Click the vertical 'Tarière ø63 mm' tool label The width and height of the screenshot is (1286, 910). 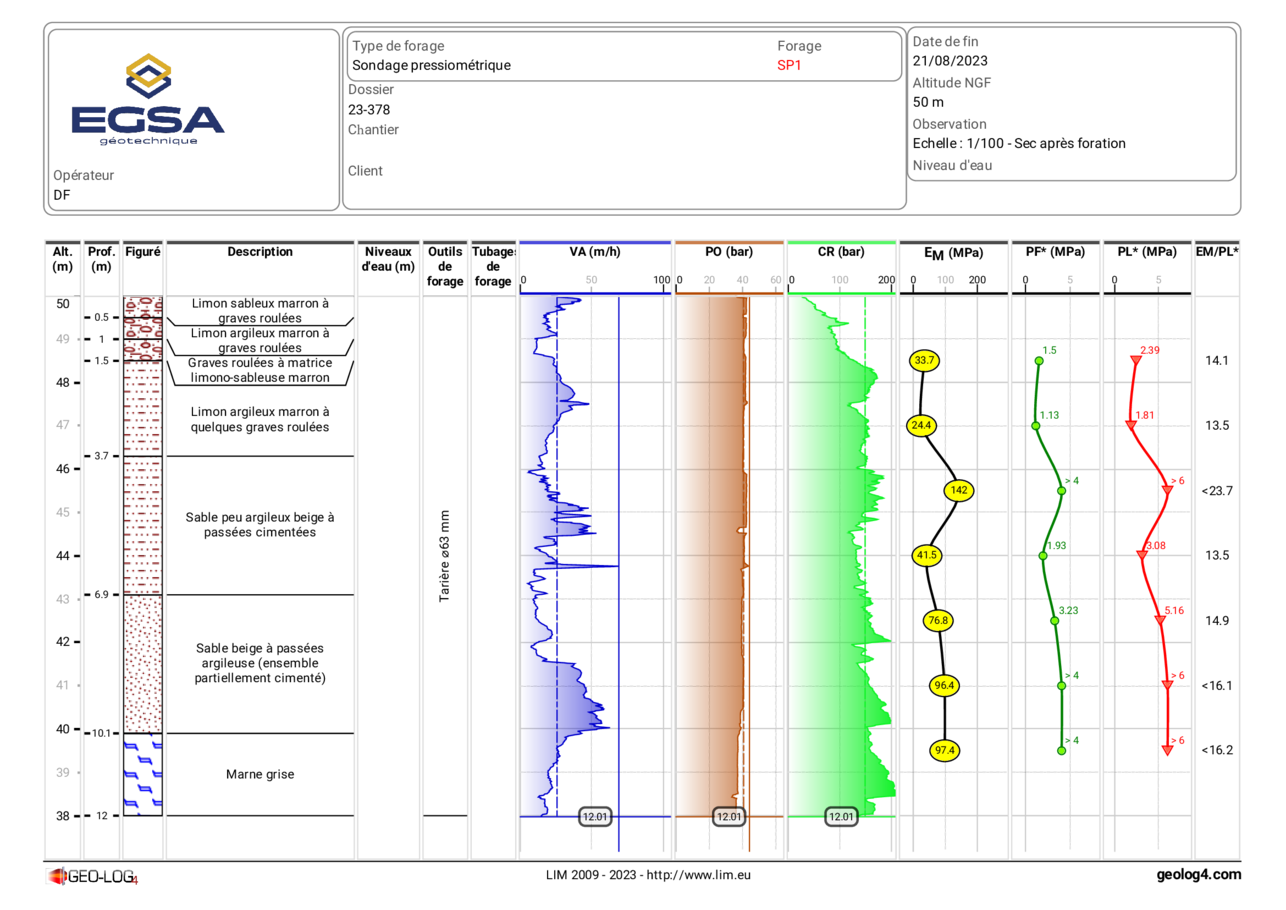[x=445, y=555]
